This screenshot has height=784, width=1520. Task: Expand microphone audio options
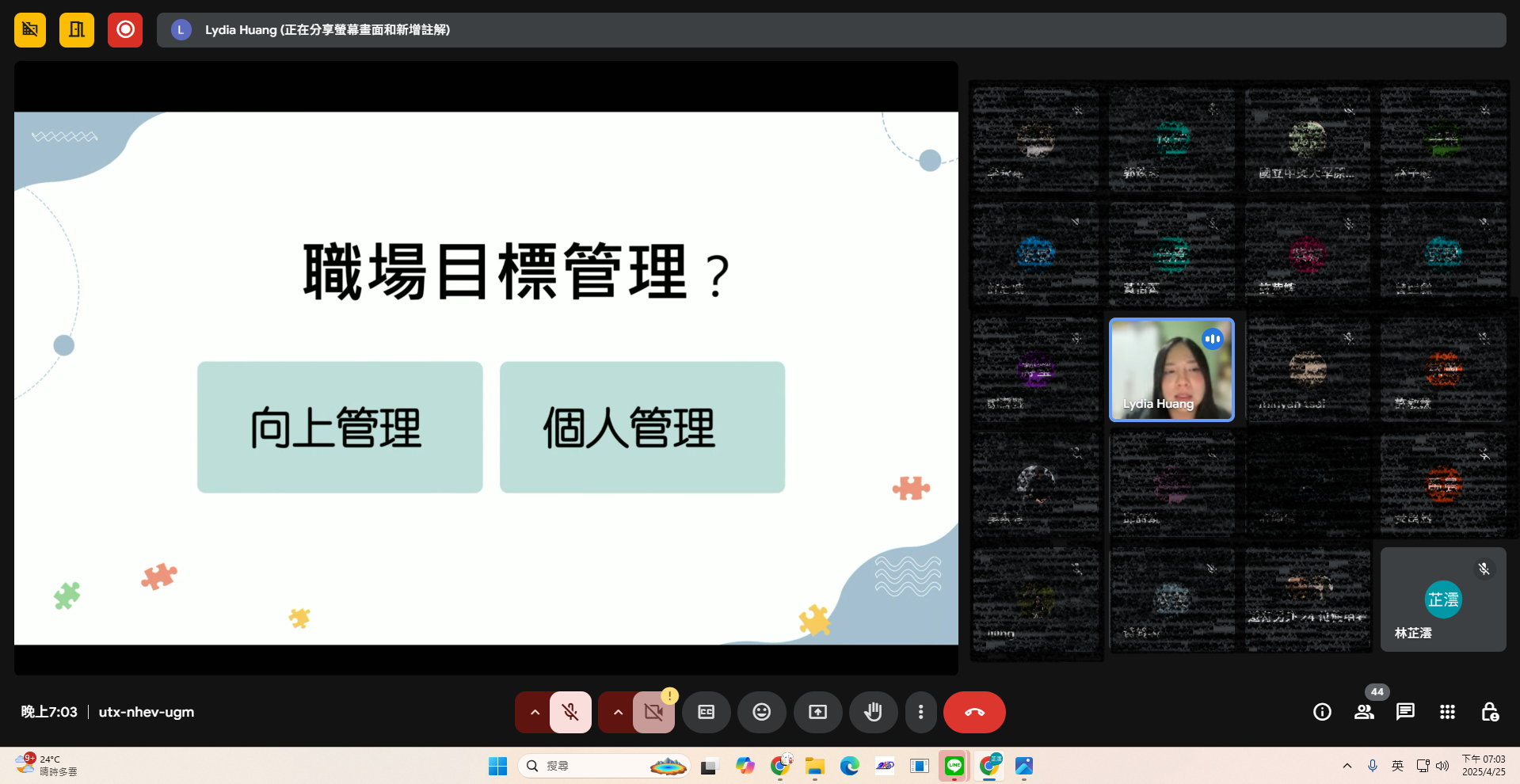click(x=535, y=711)
